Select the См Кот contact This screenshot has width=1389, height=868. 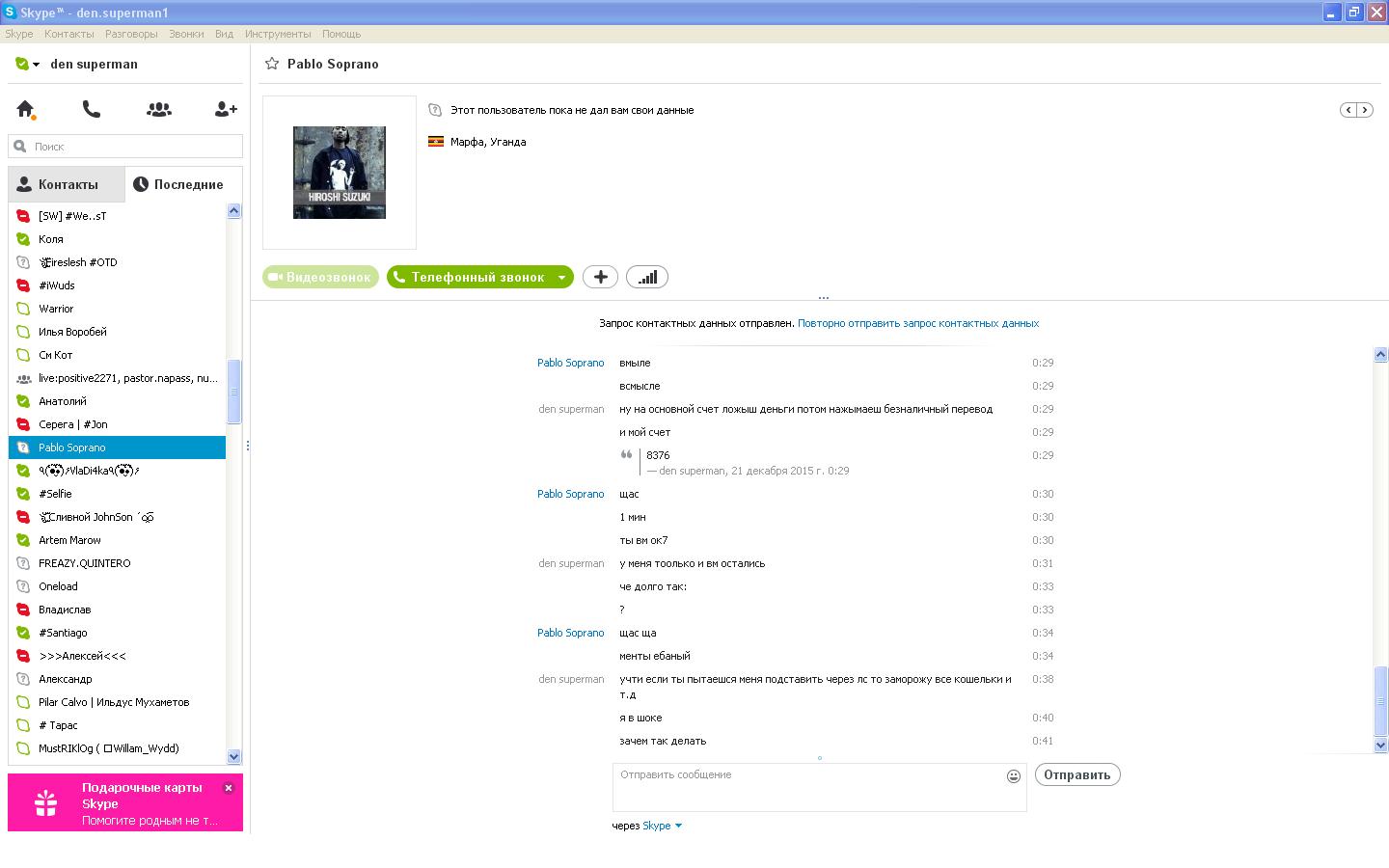[x=117, y=355]
